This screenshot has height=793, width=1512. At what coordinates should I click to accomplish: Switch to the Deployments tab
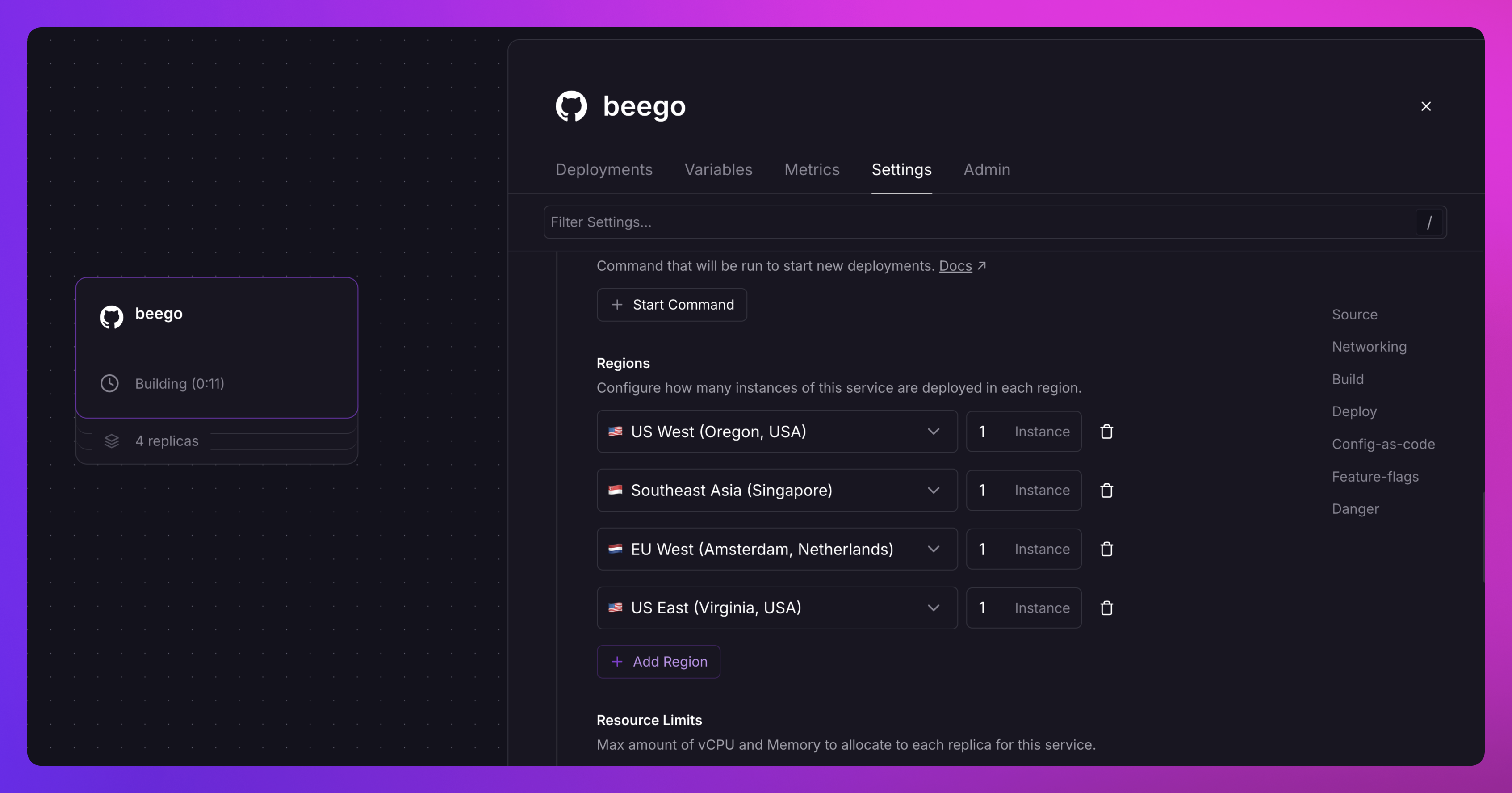[604, 170]
